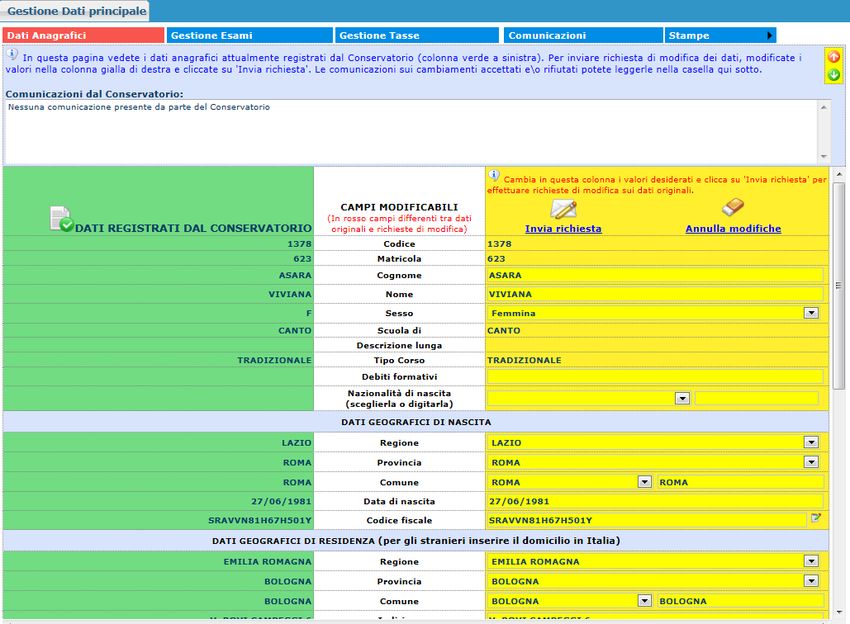Viewport: 850px width, 624px height.
Task: Open the residence Regione dropdown EMILIA ROMAGNA
Action: click(x=811, y=562)
